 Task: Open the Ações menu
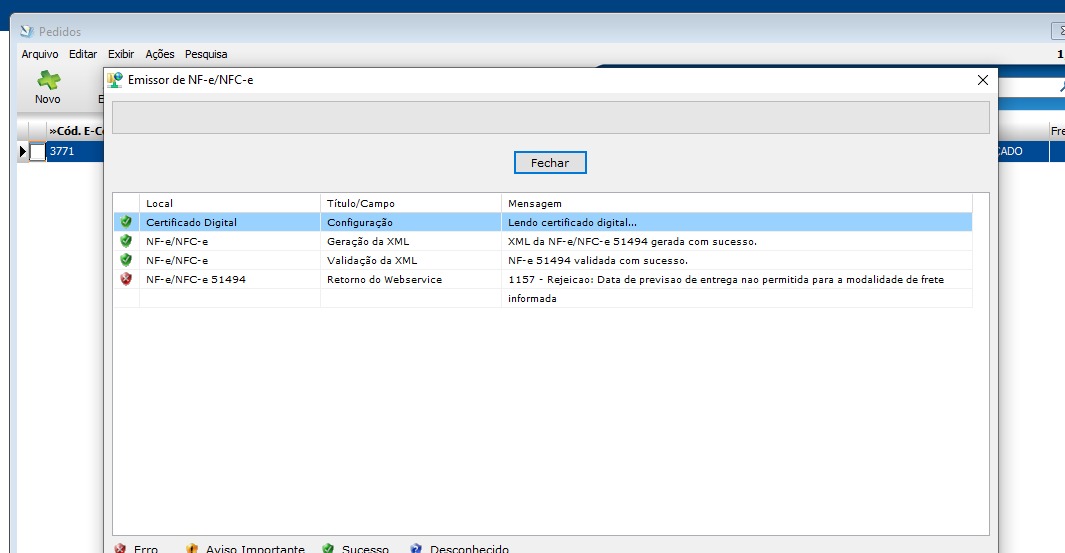(x=159, y=54)
